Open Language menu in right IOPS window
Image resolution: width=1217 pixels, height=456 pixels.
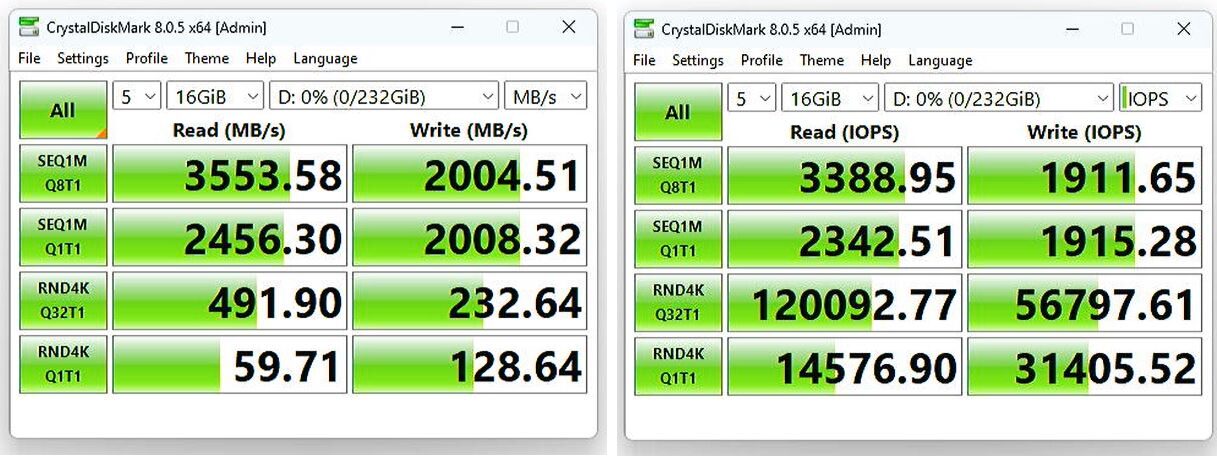click(940, 60)
